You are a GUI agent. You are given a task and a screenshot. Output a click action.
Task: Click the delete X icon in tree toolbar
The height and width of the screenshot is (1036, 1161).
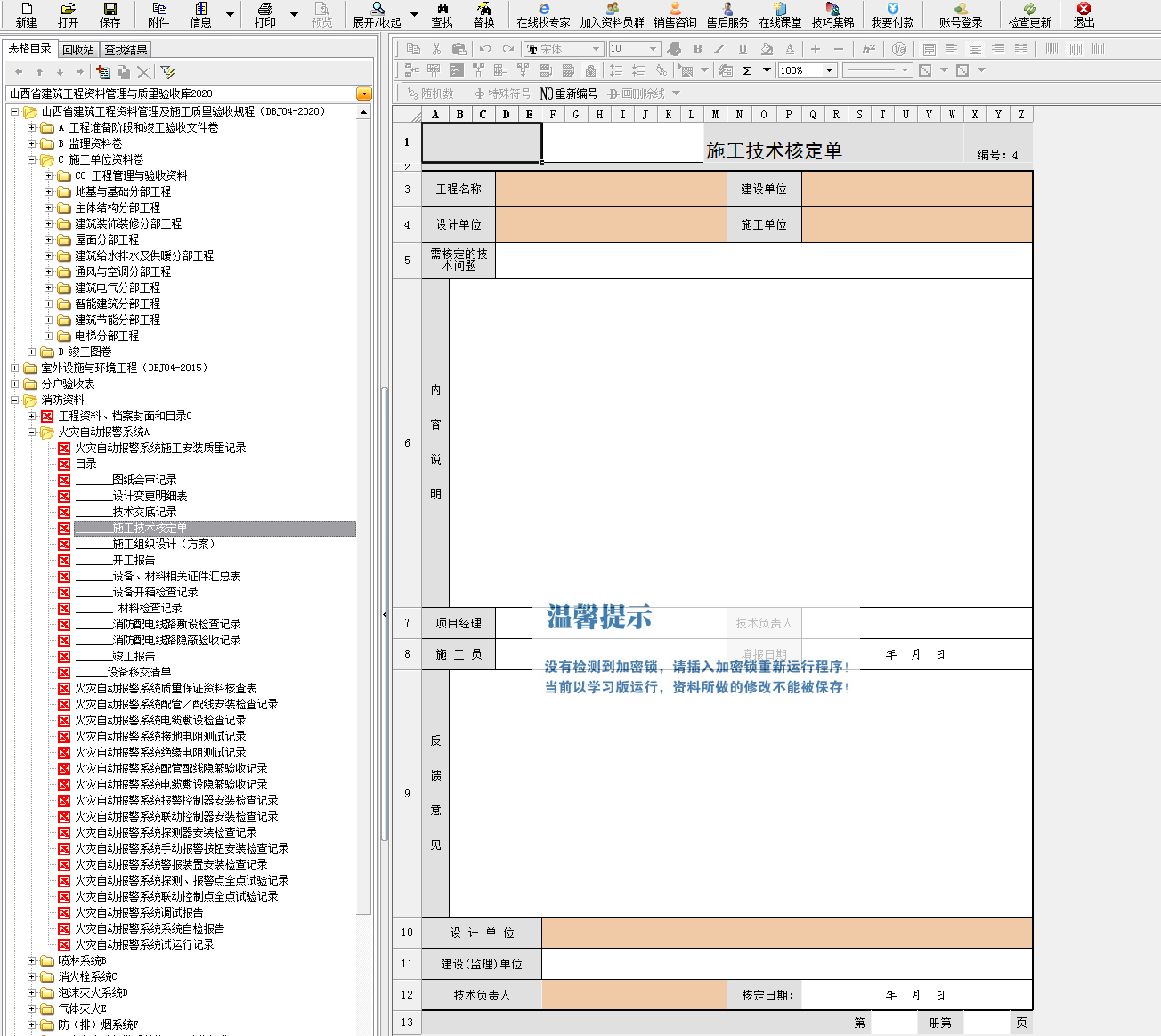[144, 72]
